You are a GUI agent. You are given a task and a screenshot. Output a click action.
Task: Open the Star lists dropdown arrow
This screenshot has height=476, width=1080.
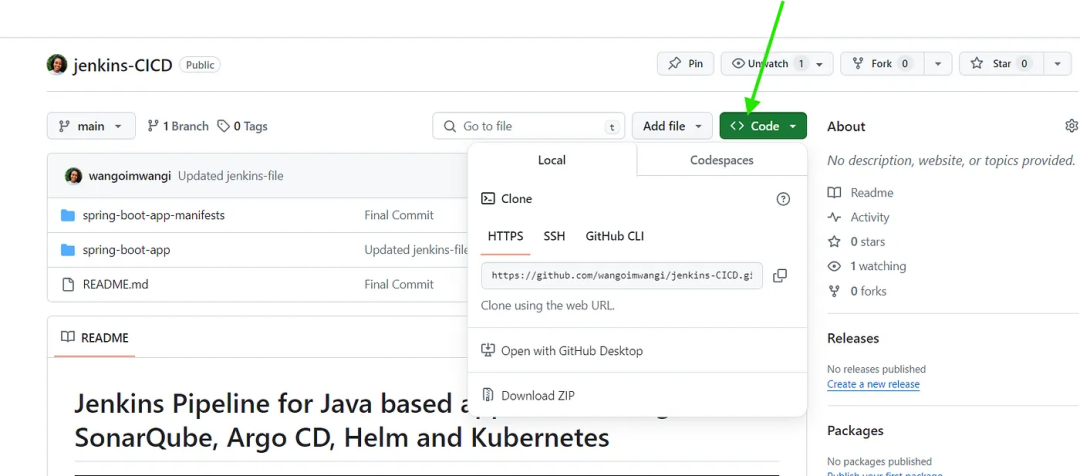1058,63
